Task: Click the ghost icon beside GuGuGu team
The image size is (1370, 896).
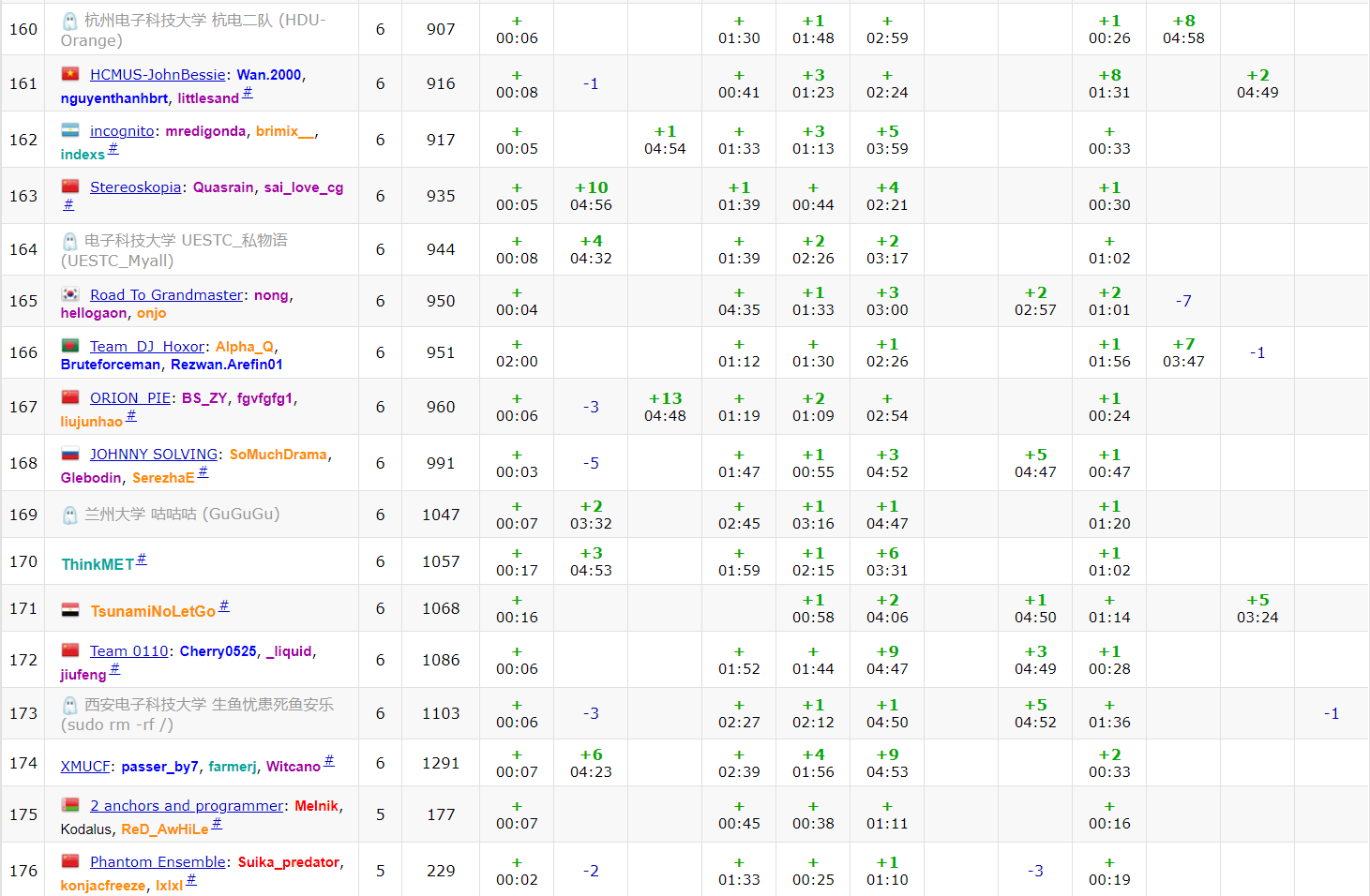Action: point(69,515)
